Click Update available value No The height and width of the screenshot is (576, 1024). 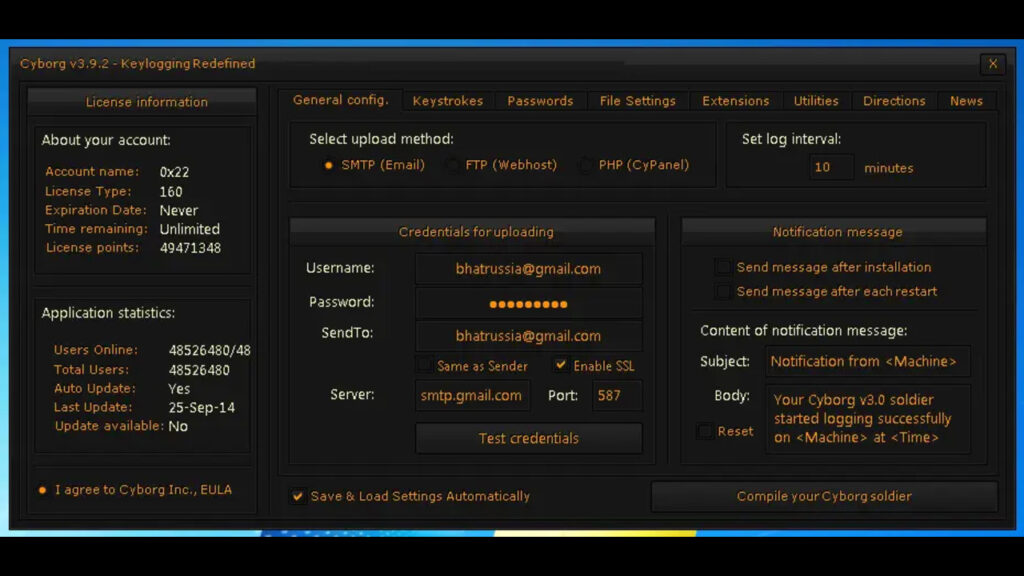[178, 426]
